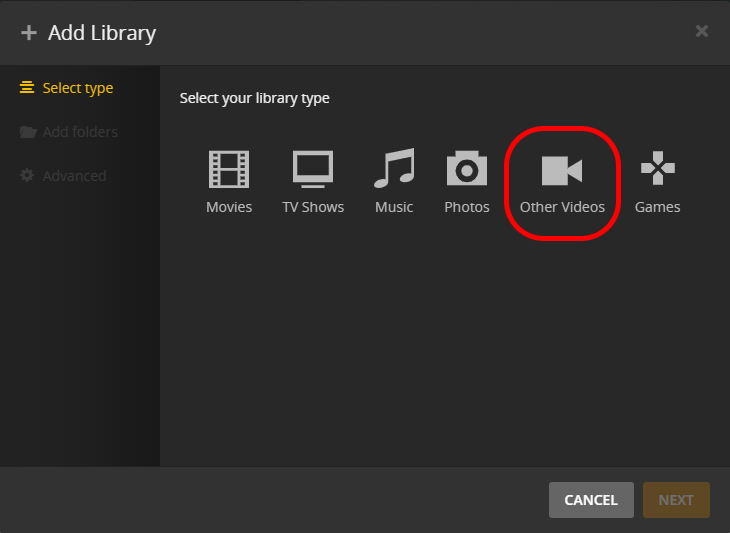Select the TV Shows monitor icon
Viewport: 730px width, 533px height.
313,169
